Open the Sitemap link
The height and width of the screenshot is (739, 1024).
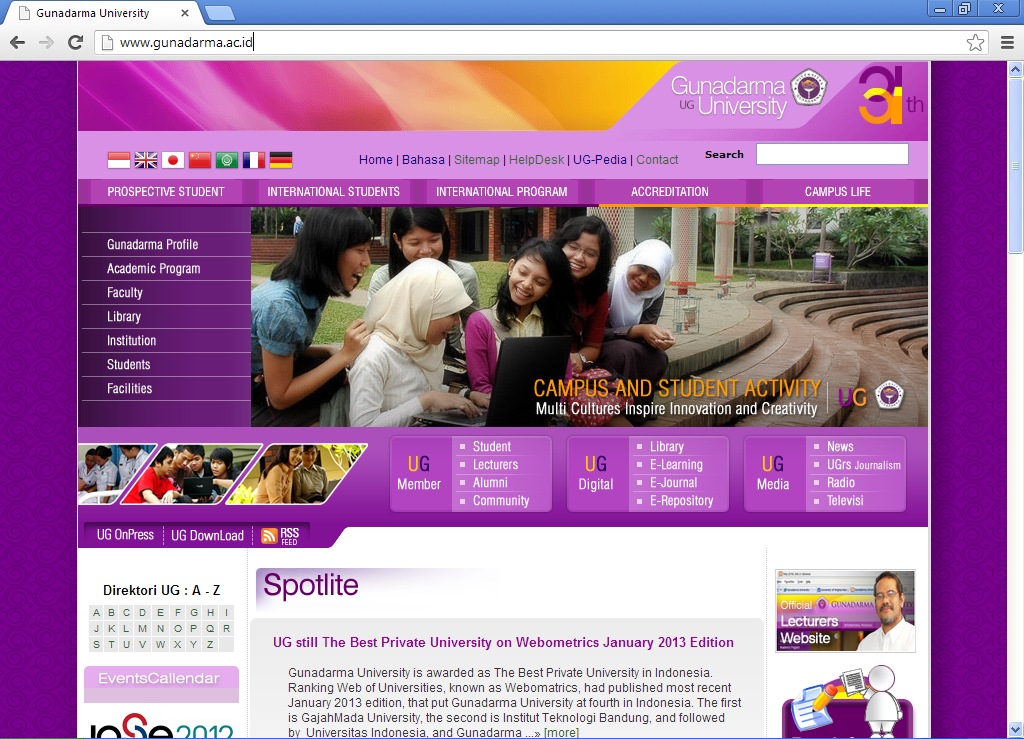pyautogui.click(x=477, y=160)
